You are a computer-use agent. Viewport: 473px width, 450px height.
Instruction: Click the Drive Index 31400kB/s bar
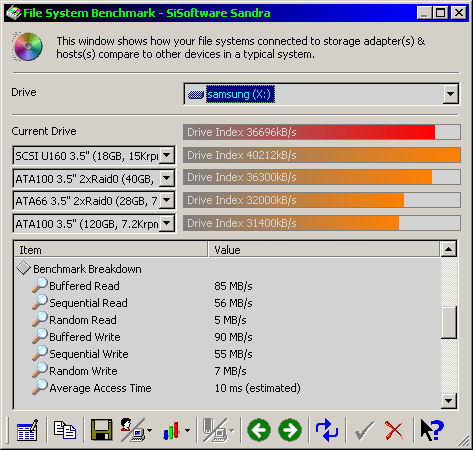(322, 223)
